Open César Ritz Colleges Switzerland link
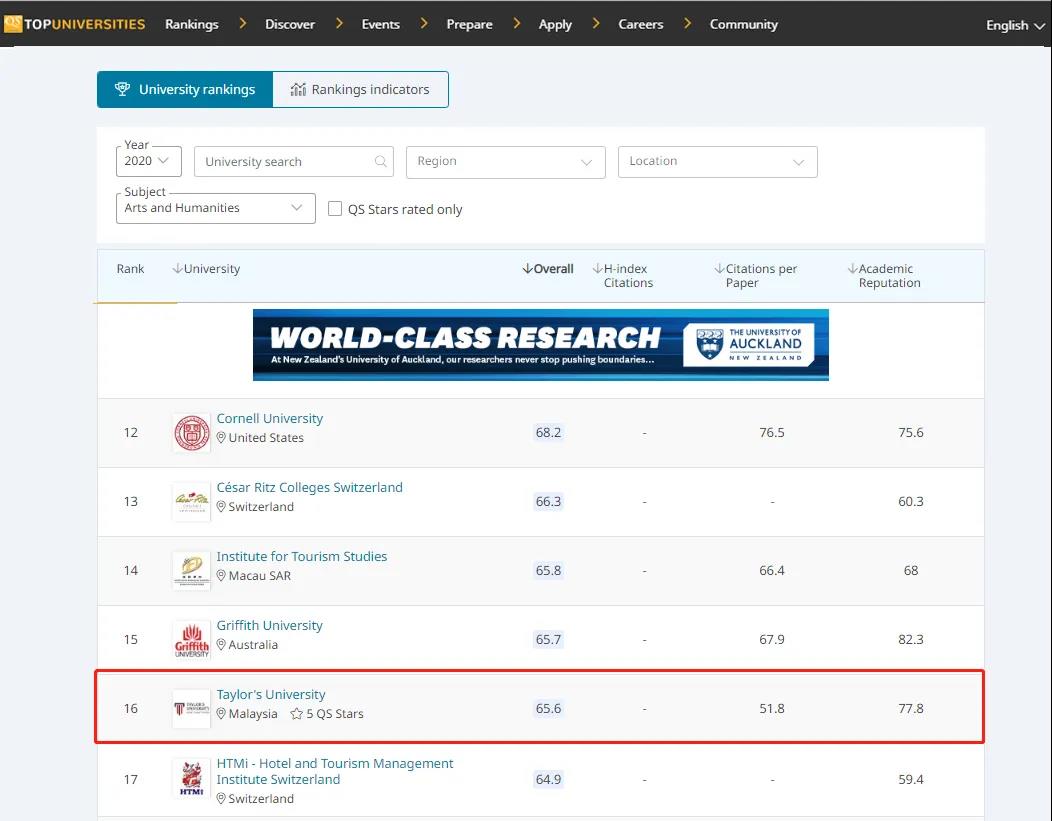Screen dimensions: 1052x821 coord(309,487)
